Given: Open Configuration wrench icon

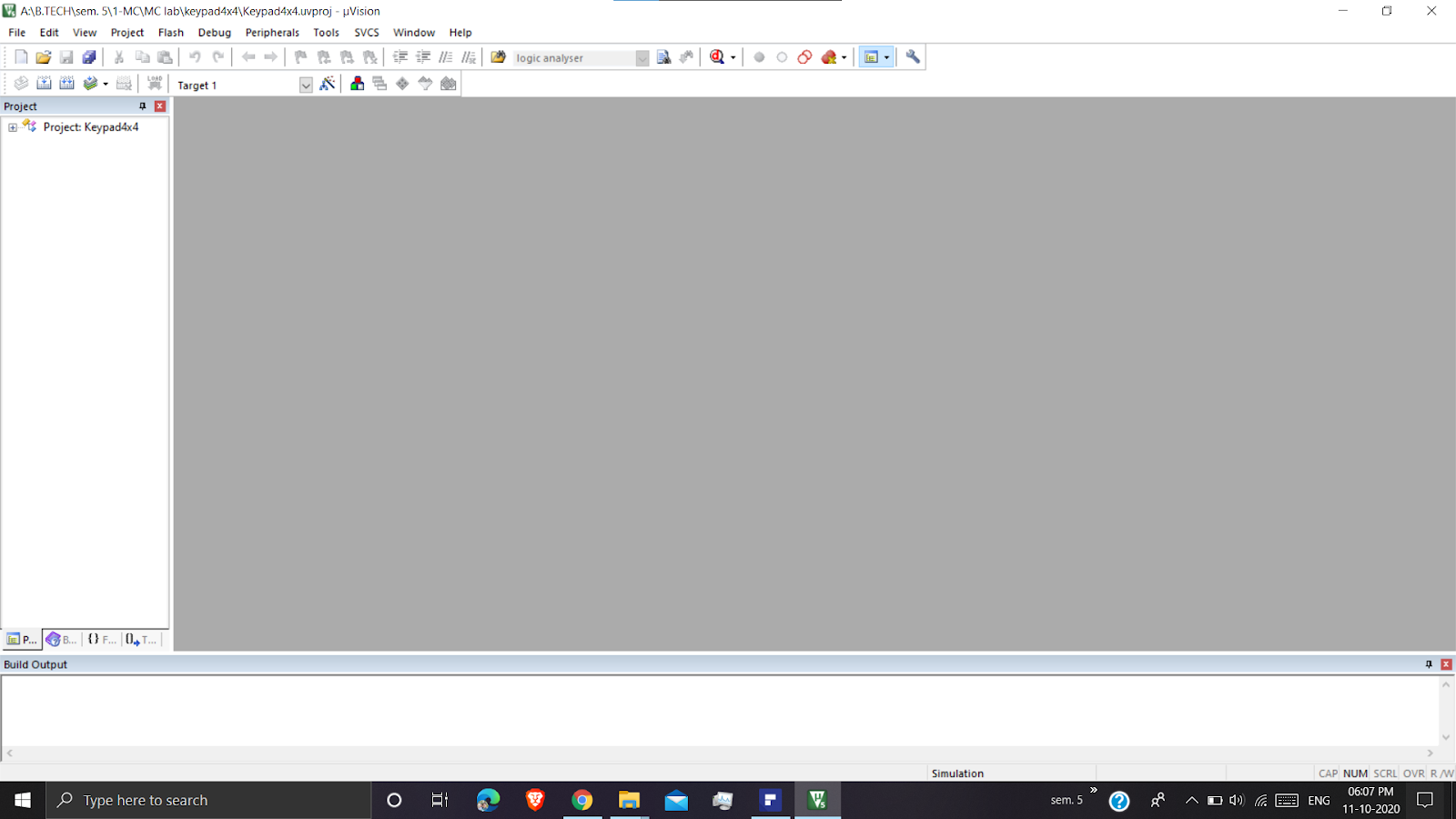Looking at the screenshot, I should coord(913,57).
